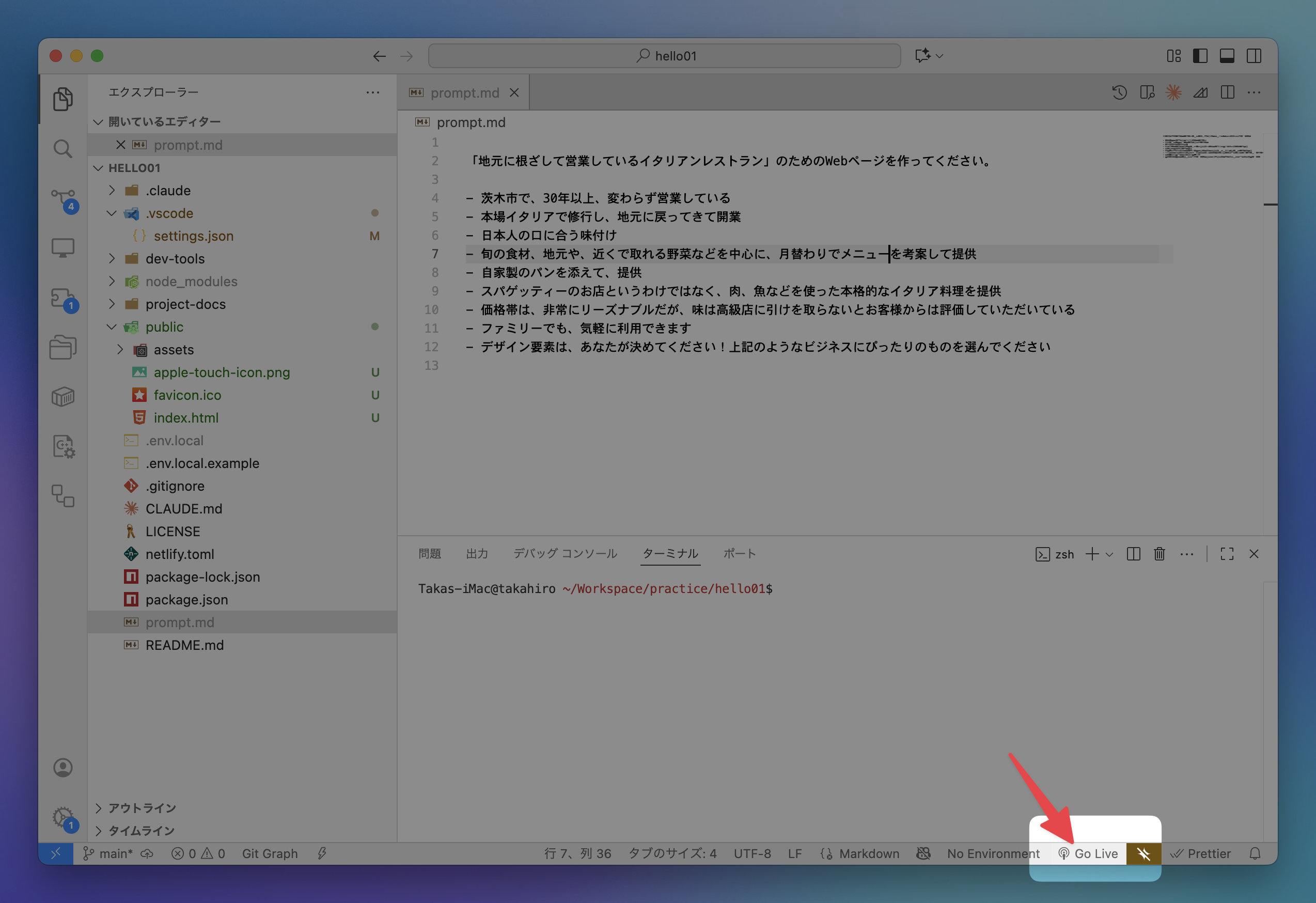Screen dimensions: 1316x903
Task: Toggle the bottom panel layout icon
Action: point(1227,55)
